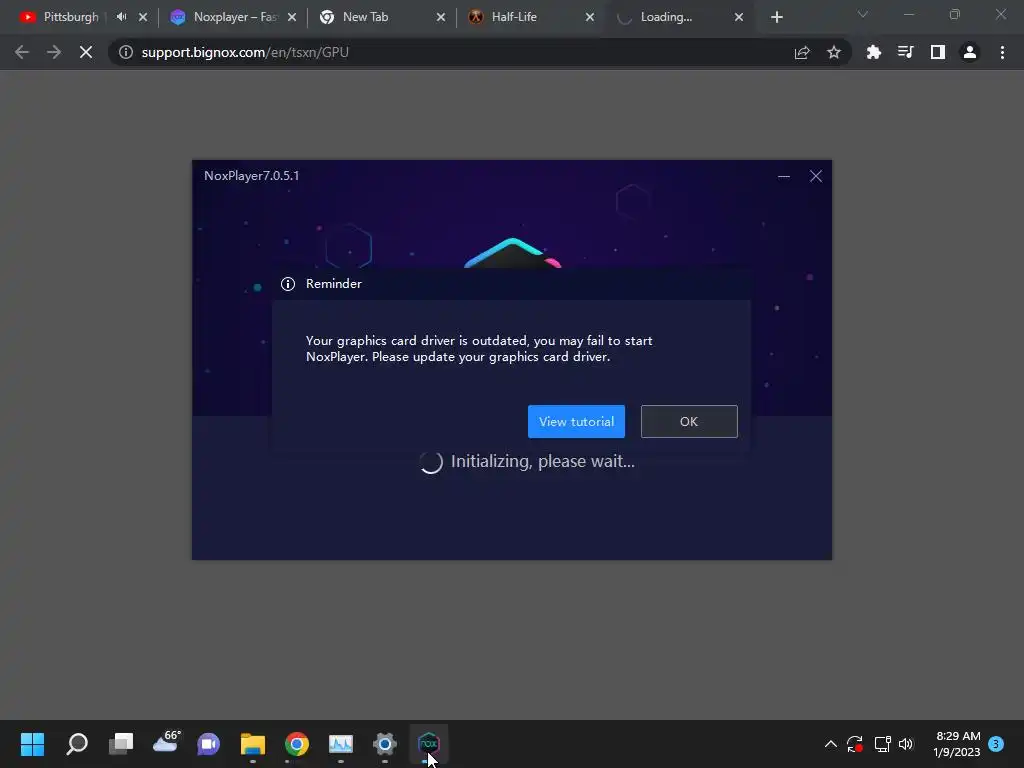Minimize the NoxPlayer7.0.5.1 window

coord(784,176)
